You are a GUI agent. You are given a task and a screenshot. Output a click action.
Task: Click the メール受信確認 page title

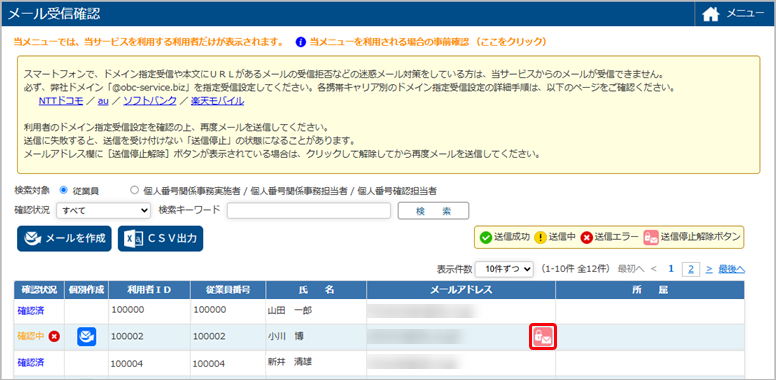[x=54, y=14]
